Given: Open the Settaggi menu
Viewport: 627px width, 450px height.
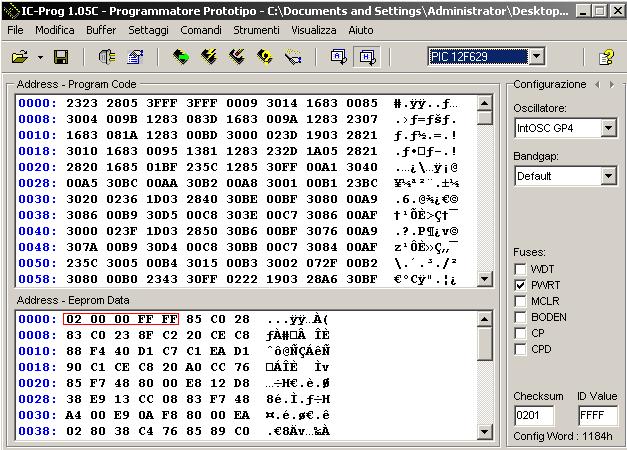Looking at the screenshot, I should click(148, 30).
